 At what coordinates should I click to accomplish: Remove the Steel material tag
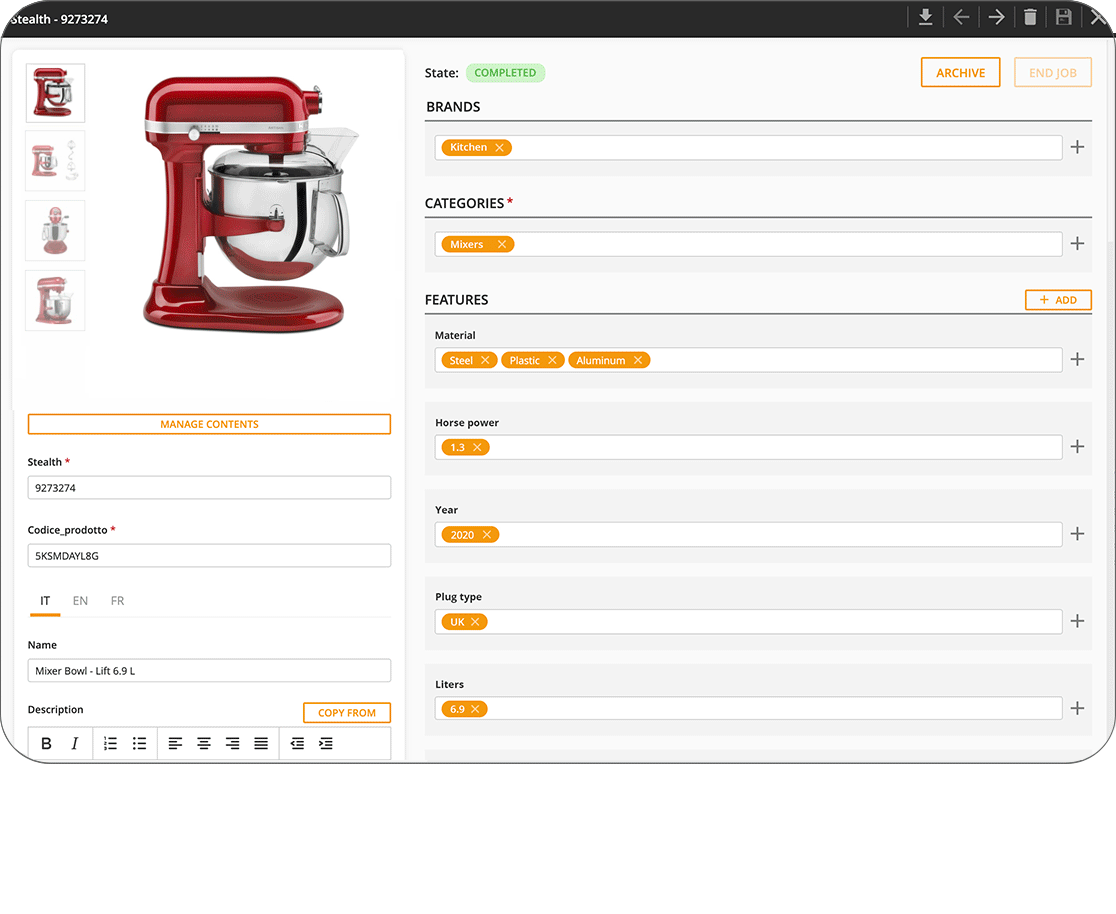(x=485, y=360)
